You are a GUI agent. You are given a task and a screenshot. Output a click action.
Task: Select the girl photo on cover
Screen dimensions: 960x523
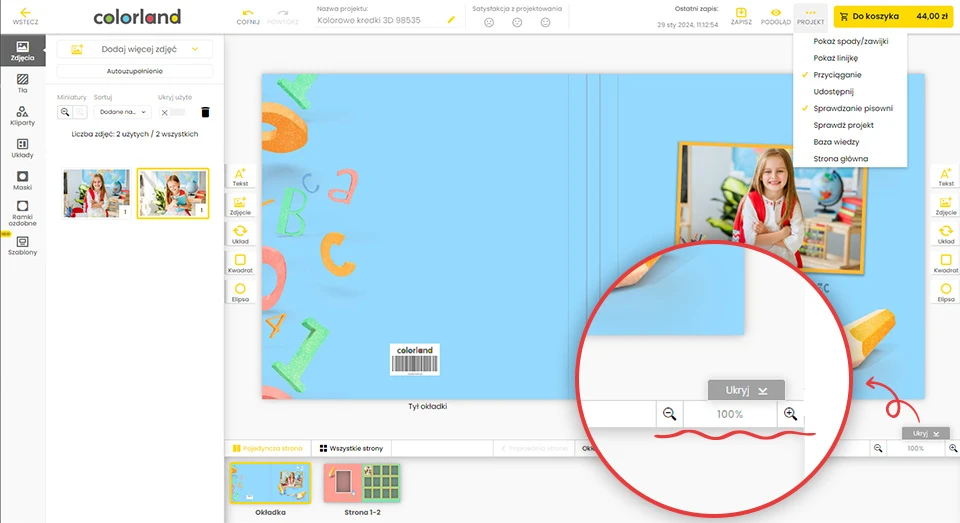[x=773, y=208]
